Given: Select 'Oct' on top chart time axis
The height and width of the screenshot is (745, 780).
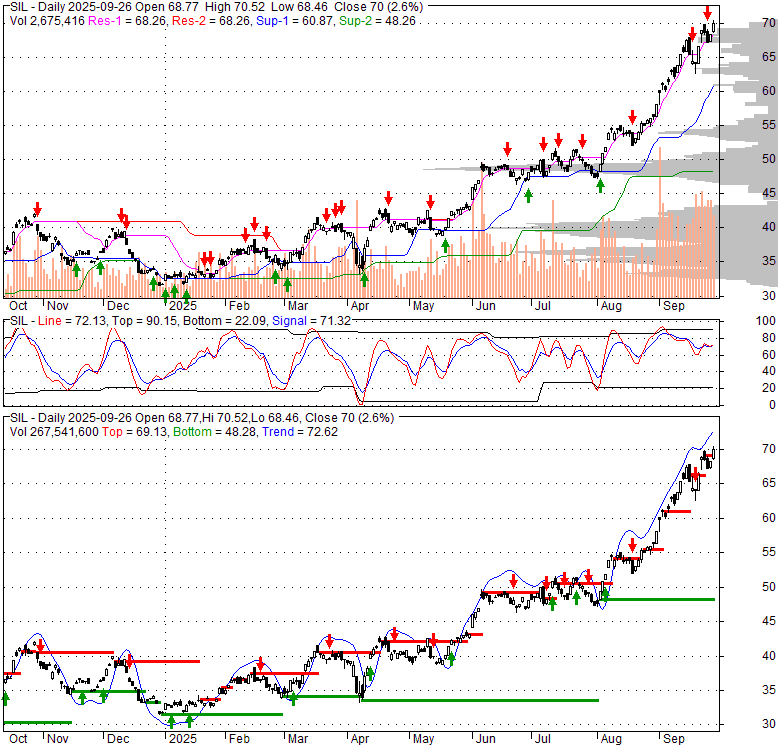Looking at the screenshot, I should pos(18,305).
